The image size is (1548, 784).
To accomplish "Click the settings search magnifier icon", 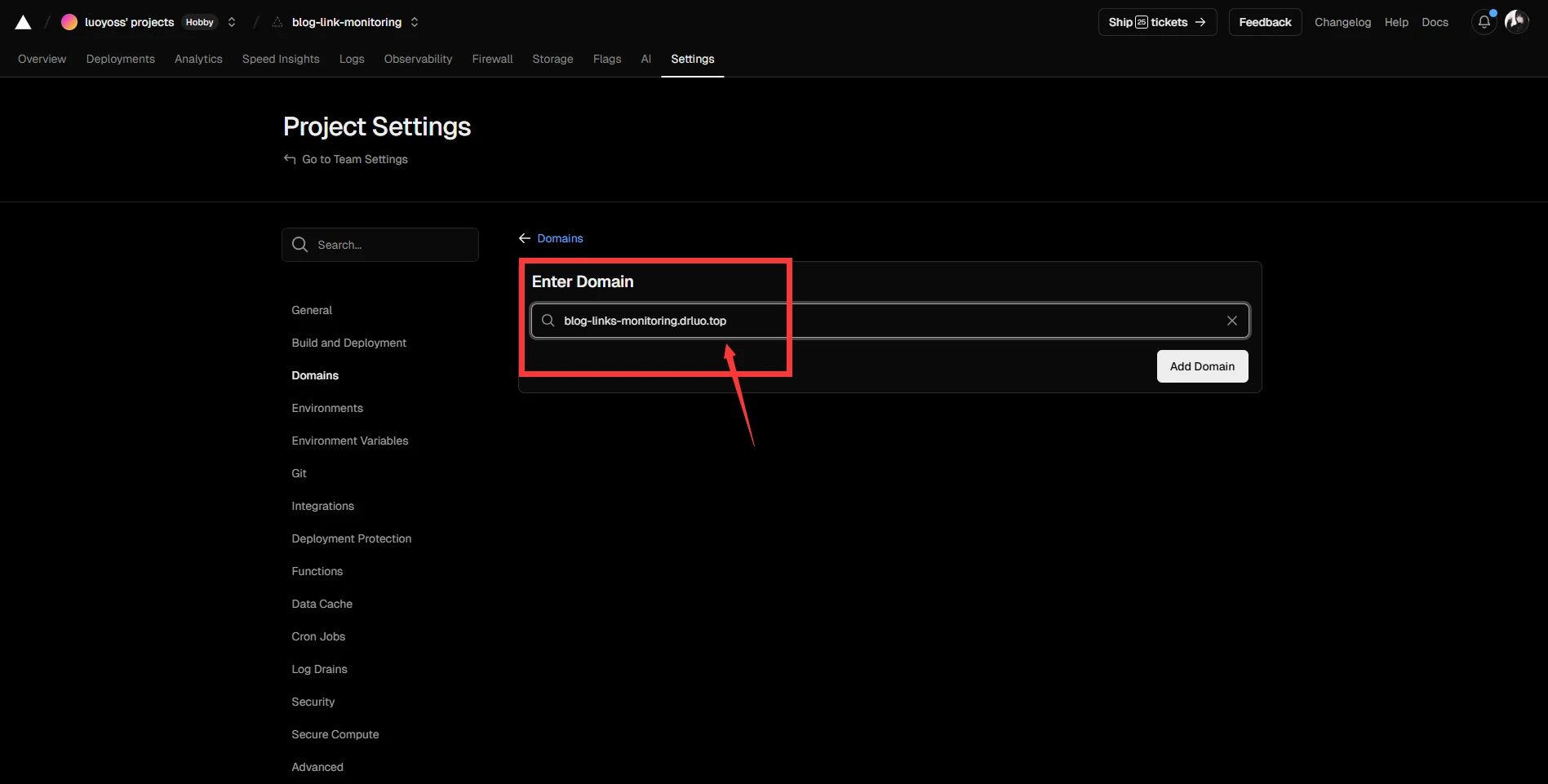I will pos(300,245).
